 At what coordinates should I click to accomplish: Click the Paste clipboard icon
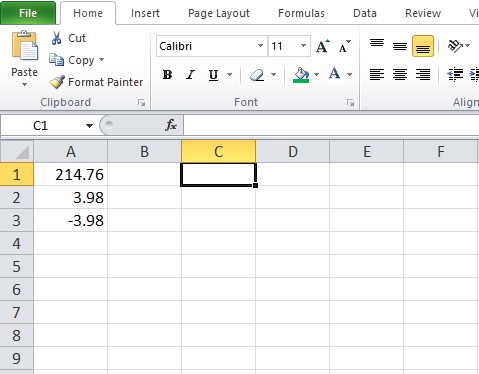(x=25, y=46)
